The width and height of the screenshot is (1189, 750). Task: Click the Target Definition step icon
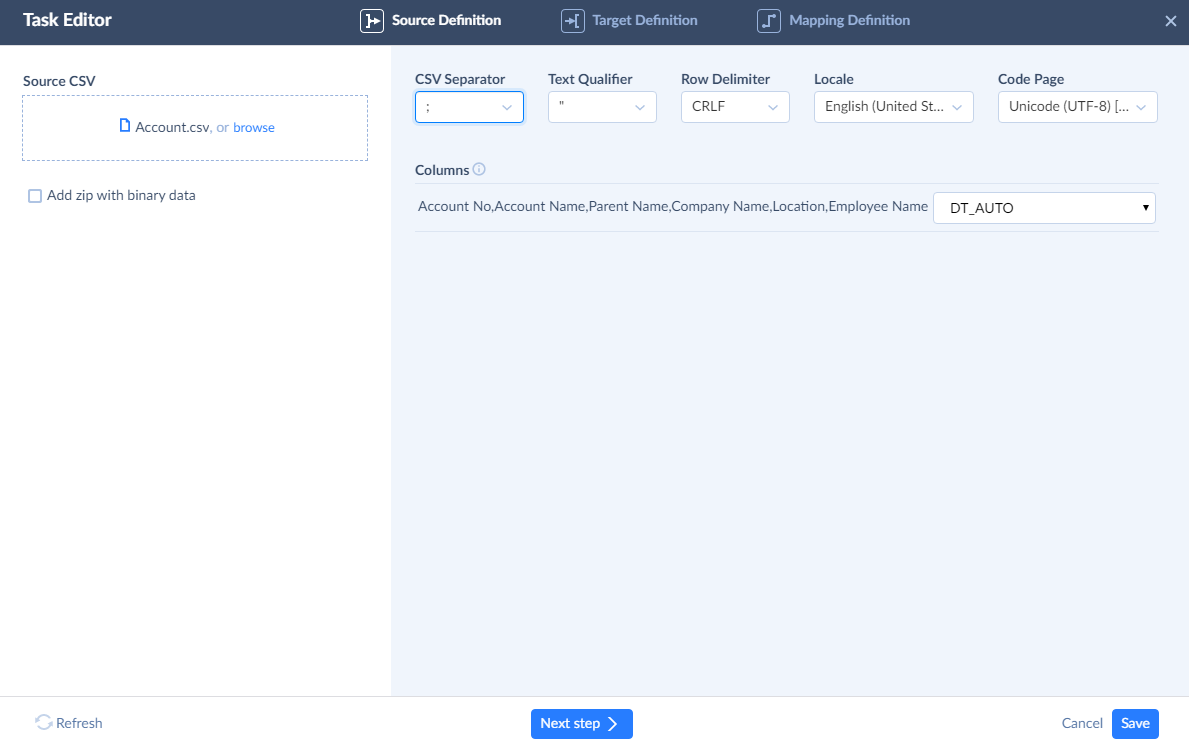[x=573, y=20]
